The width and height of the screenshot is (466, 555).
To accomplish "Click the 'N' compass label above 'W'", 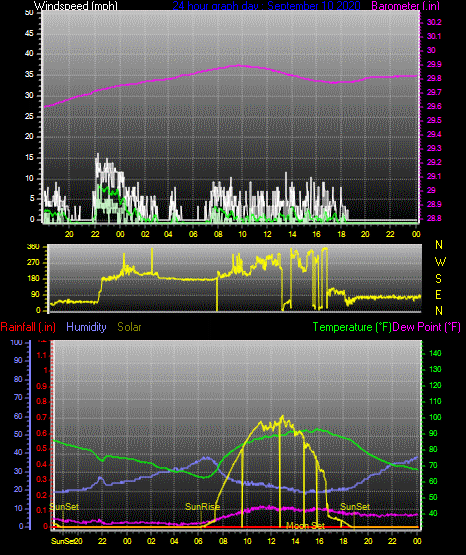I will 439,245.
